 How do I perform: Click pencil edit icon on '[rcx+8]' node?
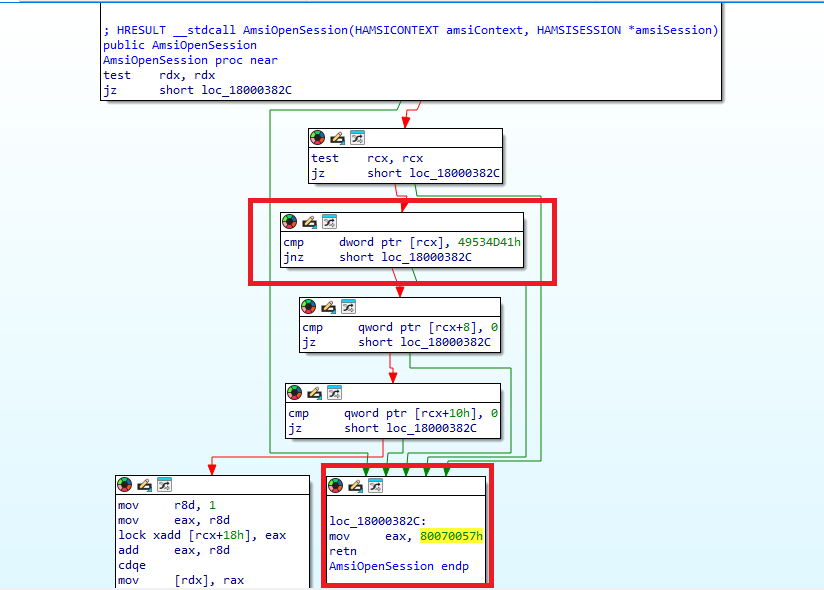(x=328, y=306)
